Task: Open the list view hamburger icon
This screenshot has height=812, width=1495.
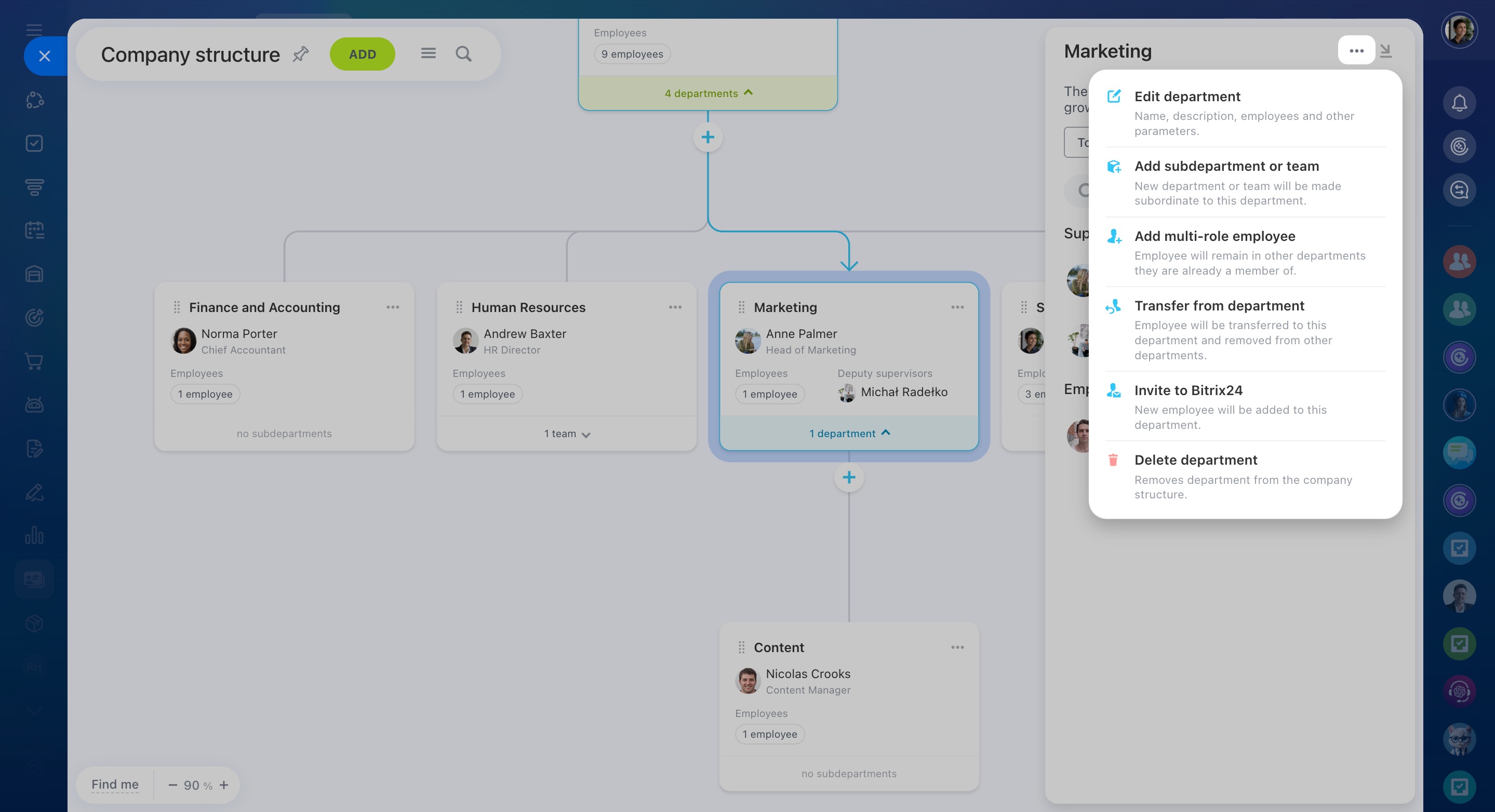Action: click(429, 54)
